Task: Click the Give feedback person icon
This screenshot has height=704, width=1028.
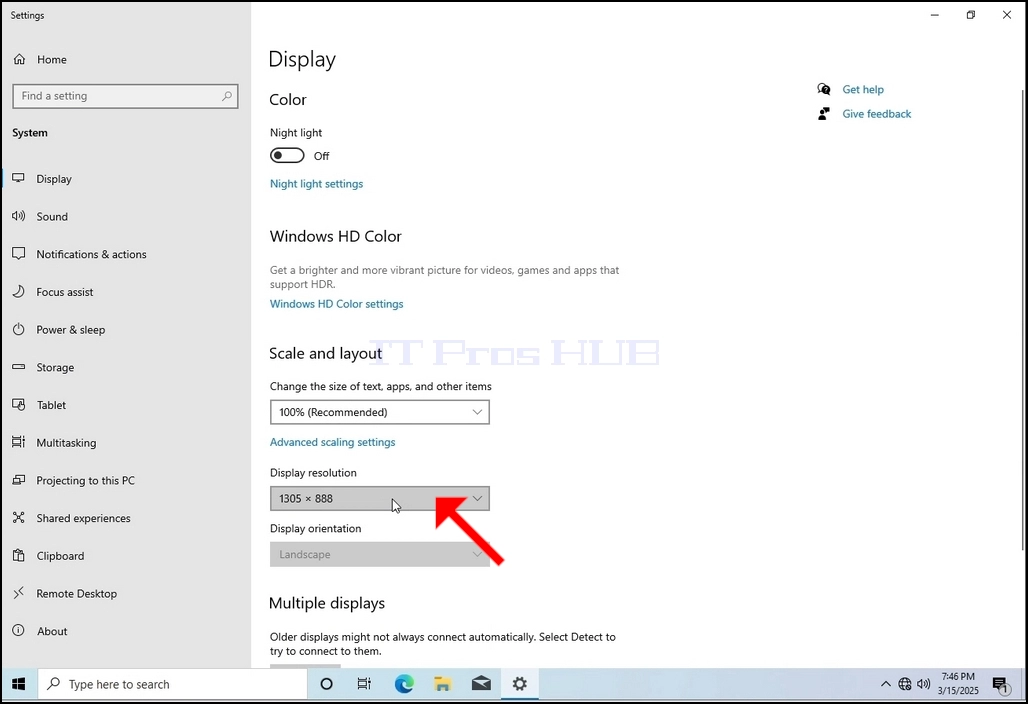Action: pos(823,113)
